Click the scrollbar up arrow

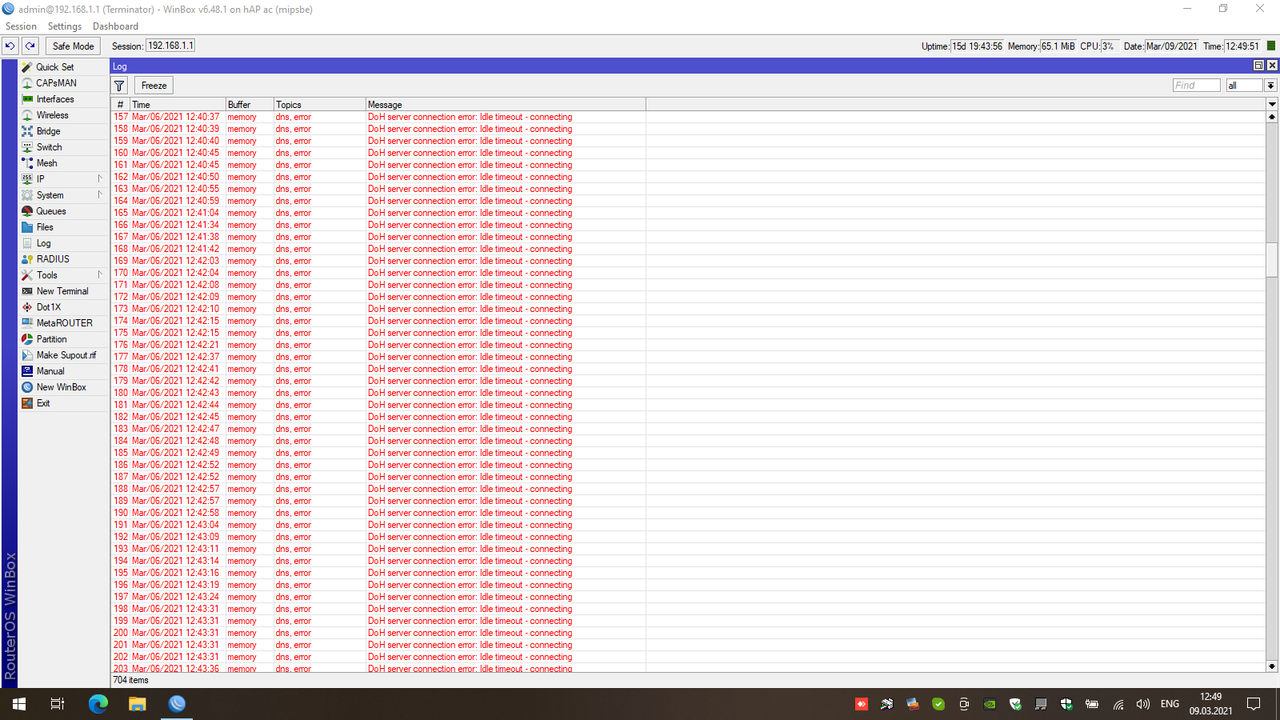pyautogui.click(x=1272, y=116)
